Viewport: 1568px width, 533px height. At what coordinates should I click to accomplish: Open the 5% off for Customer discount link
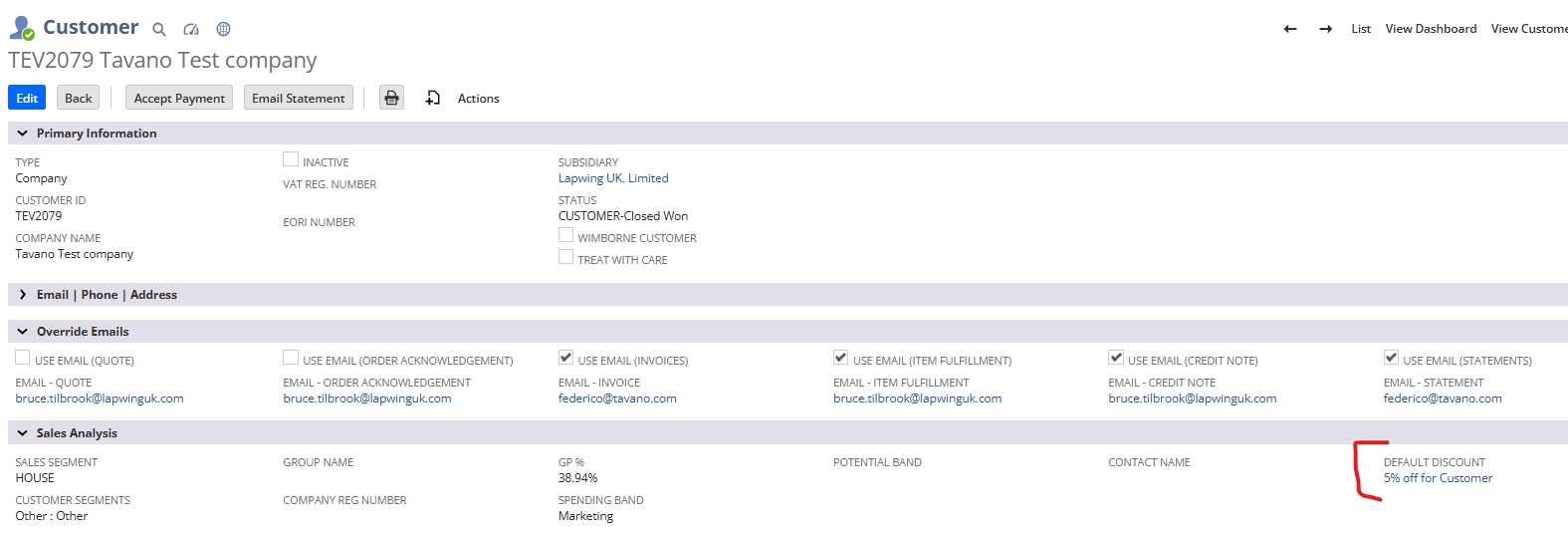pyautogui.click(x=1438, y=478)
